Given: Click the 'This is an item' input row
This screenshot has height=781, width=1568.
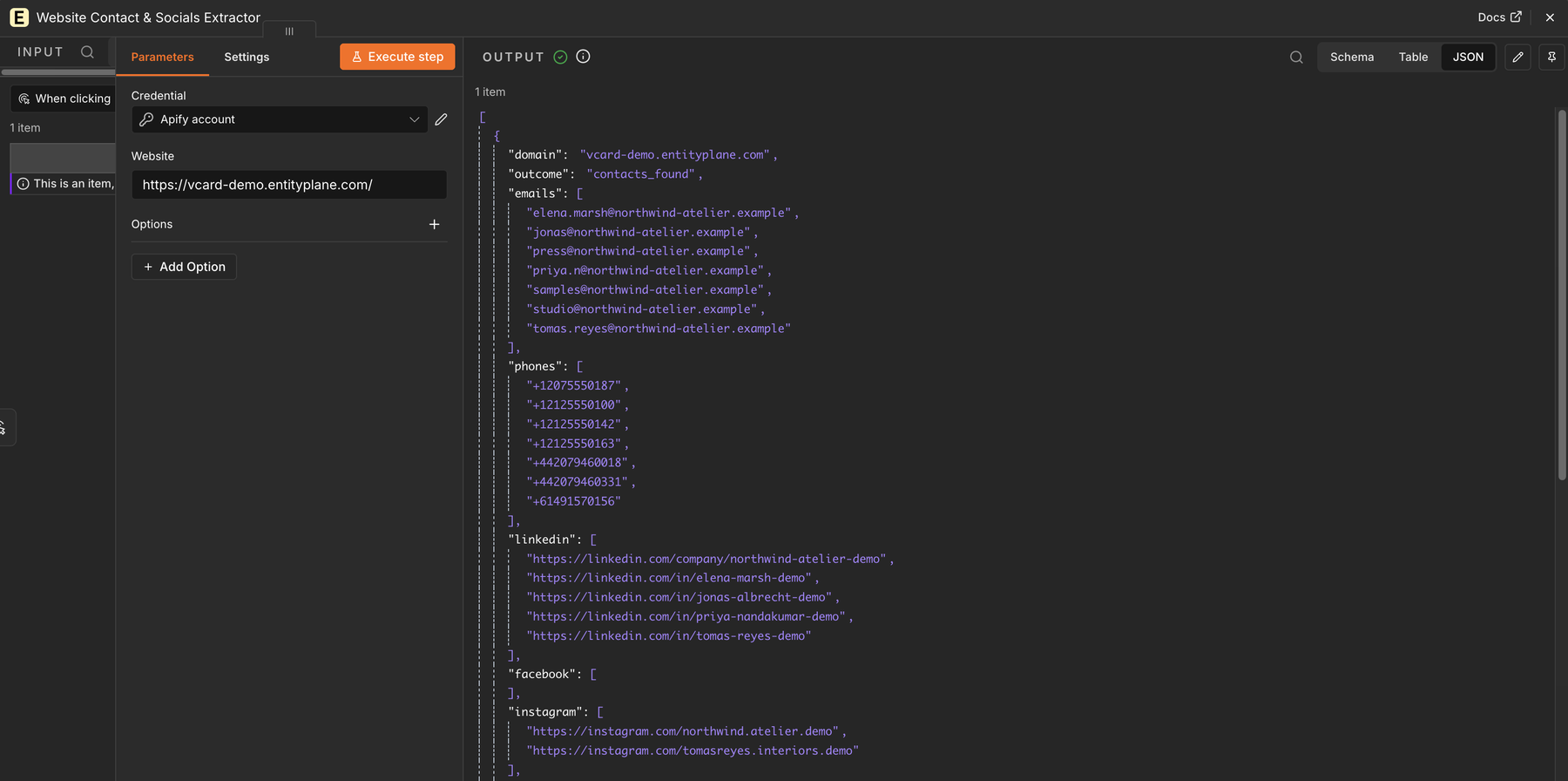Looking at the screenshot, I should [63, 184].
